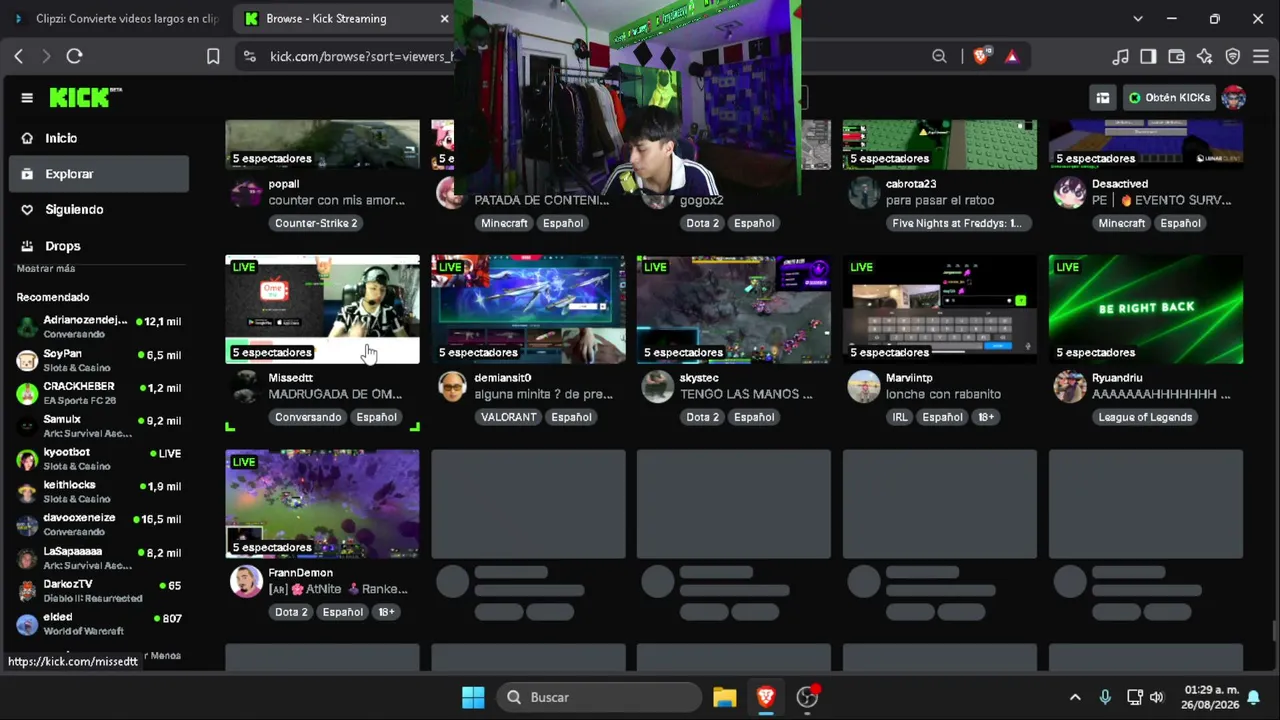Image resolution: width=1280 pixels, height=720 pixels.
Task: Select Explorar in the sidebar
Action: 99,174
